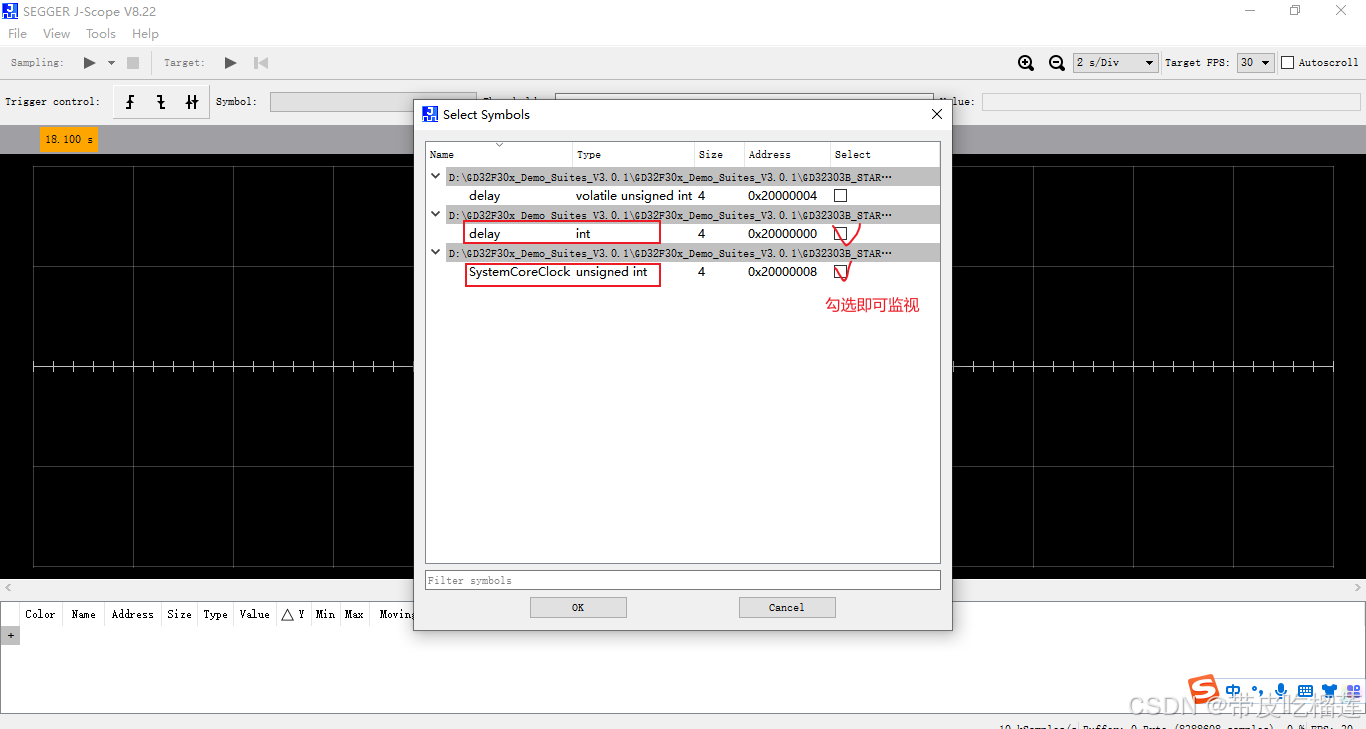Click the keyboard icon in IME toolbar
The image size is (1366, 729).
[1305, 690]
